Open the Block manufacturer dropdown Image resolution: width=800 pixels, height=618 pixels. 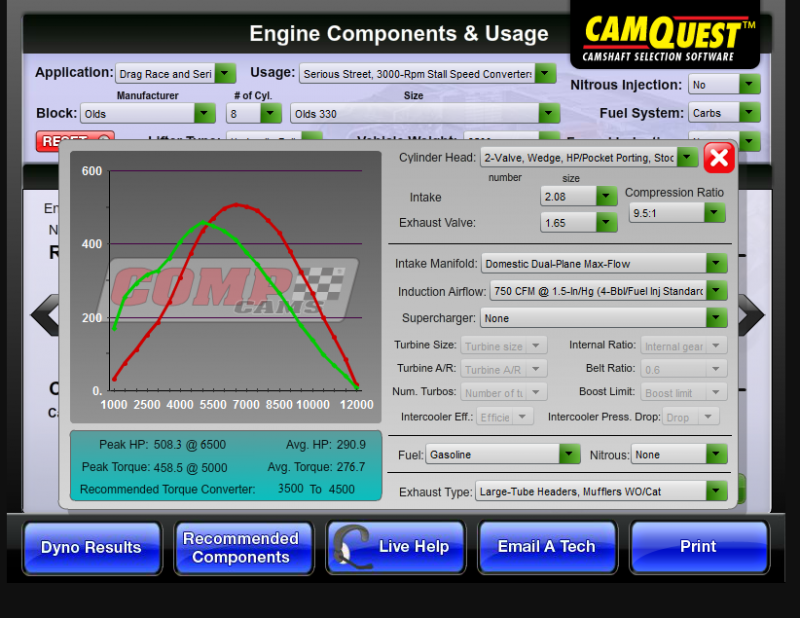pos(203,113)
